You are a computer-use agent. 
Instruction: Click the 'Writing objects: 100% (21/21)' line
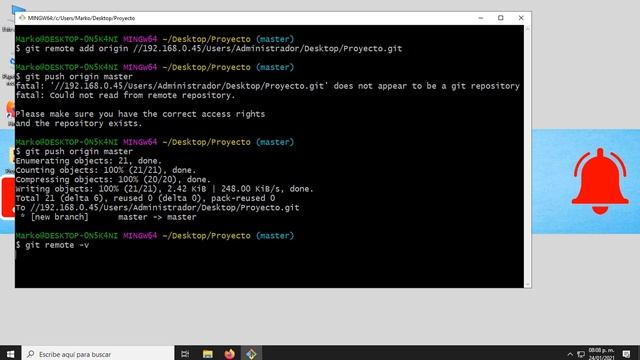click(x=164, y=189)
